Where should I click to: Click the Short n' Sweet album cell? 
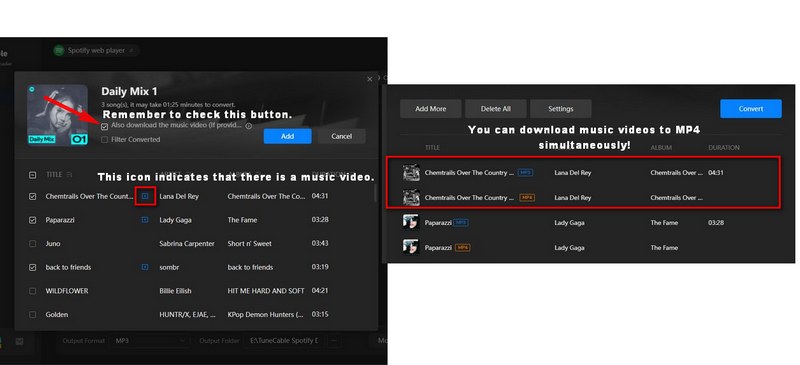coord(250,244)
